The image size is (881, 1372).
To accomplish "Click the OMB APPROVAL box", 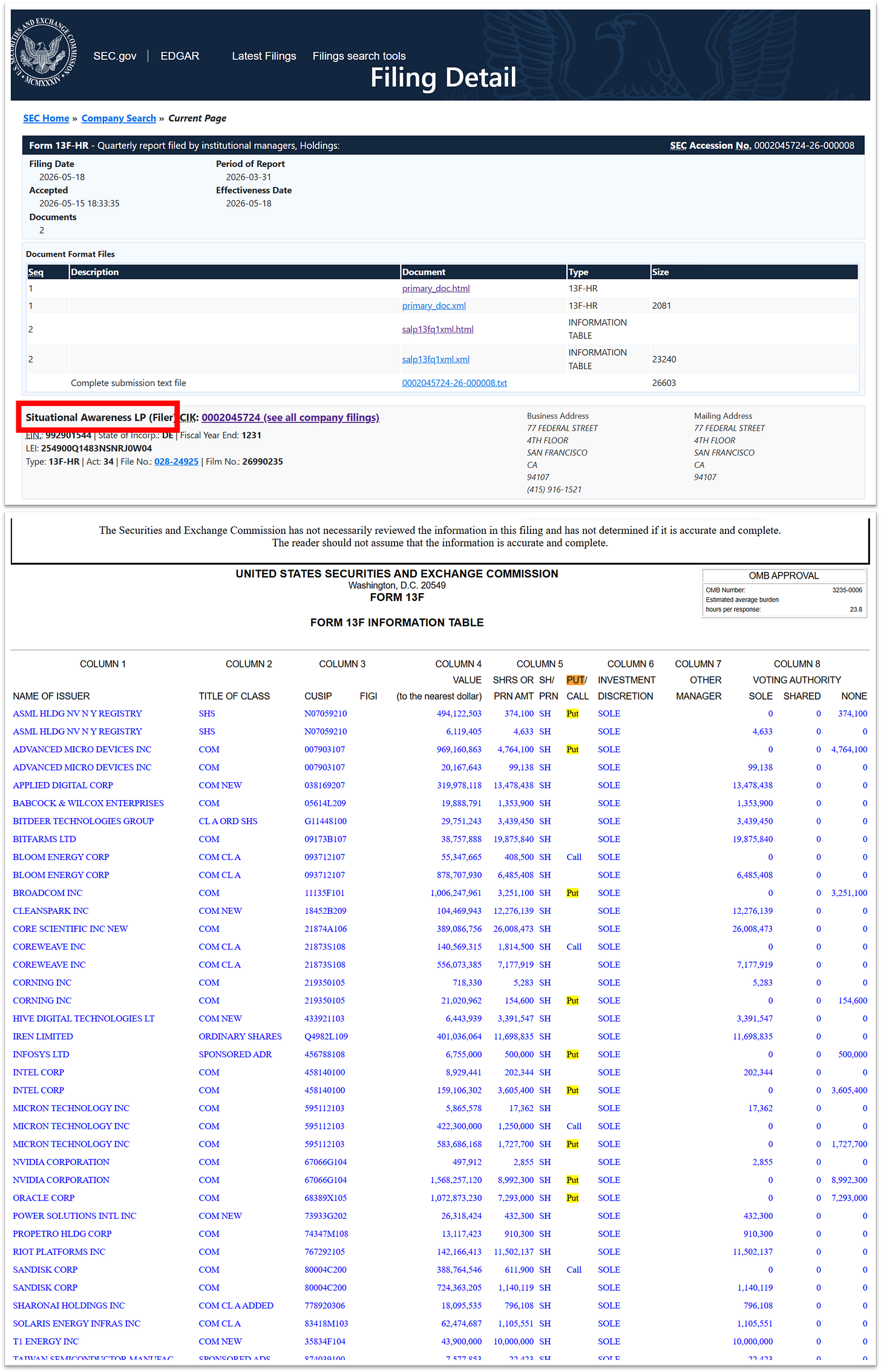I will 784,593.
